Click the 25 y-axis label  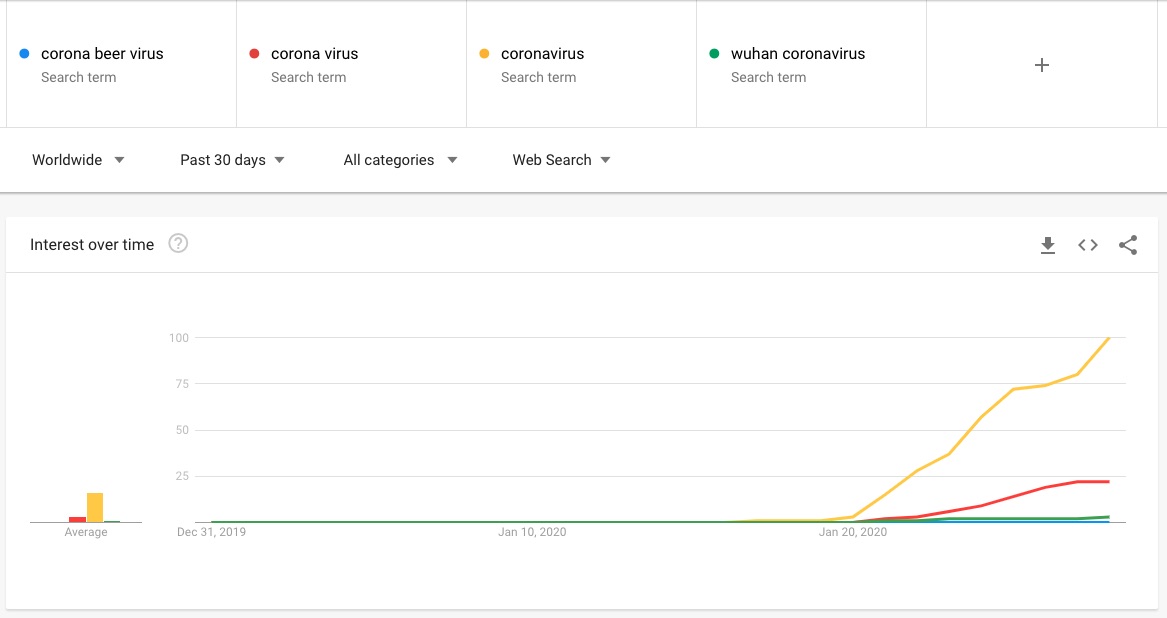[182, 476]
